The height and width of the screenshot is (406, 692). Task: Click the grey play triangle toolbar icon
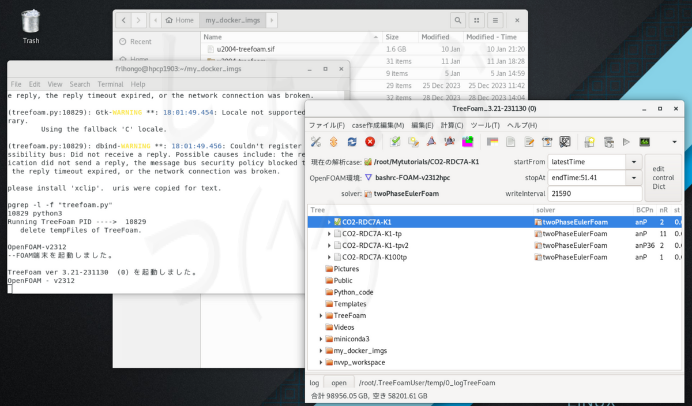point(626,142)
